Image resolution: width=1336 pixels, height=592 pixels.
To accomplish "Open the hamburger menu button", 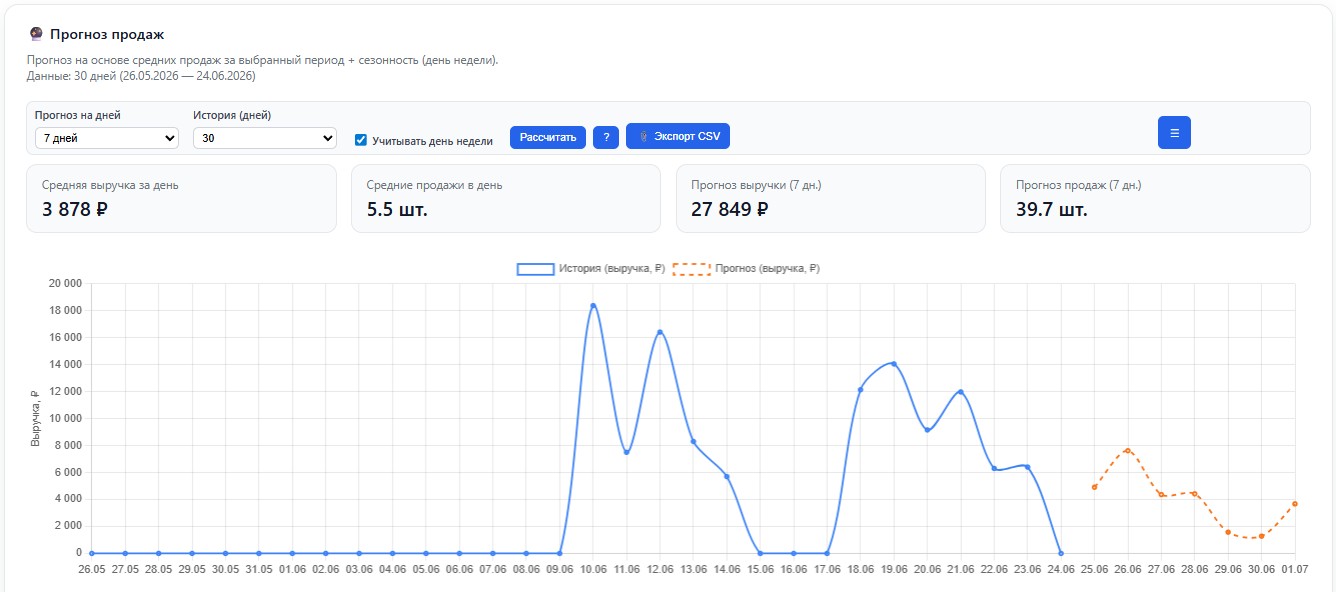I will point(1174,132).
